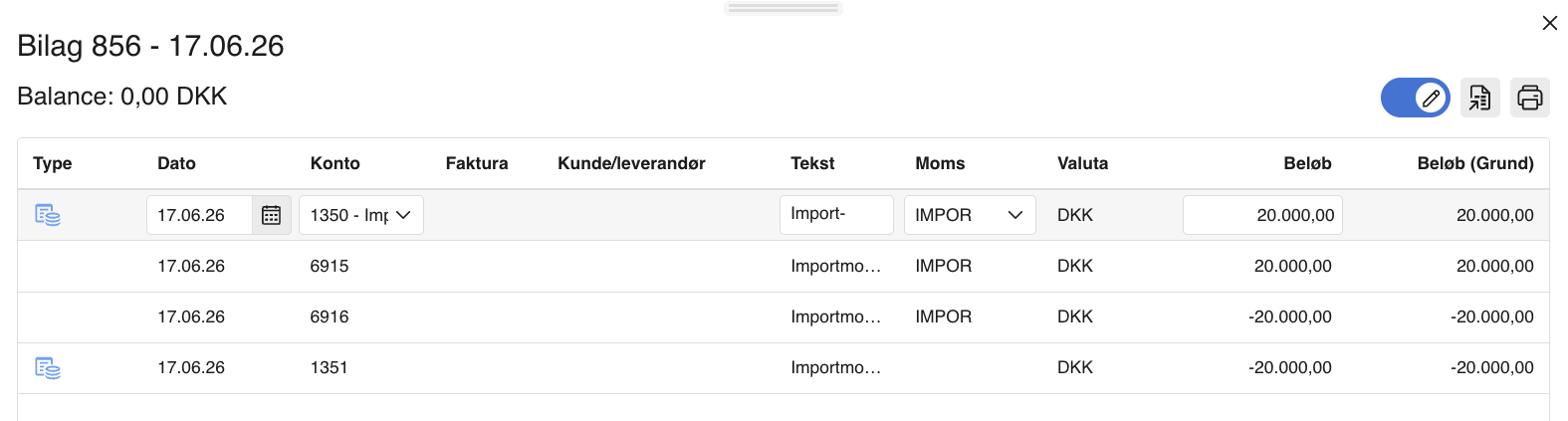Click the Beløb (Grund) column header

(x=1474, y=163)
